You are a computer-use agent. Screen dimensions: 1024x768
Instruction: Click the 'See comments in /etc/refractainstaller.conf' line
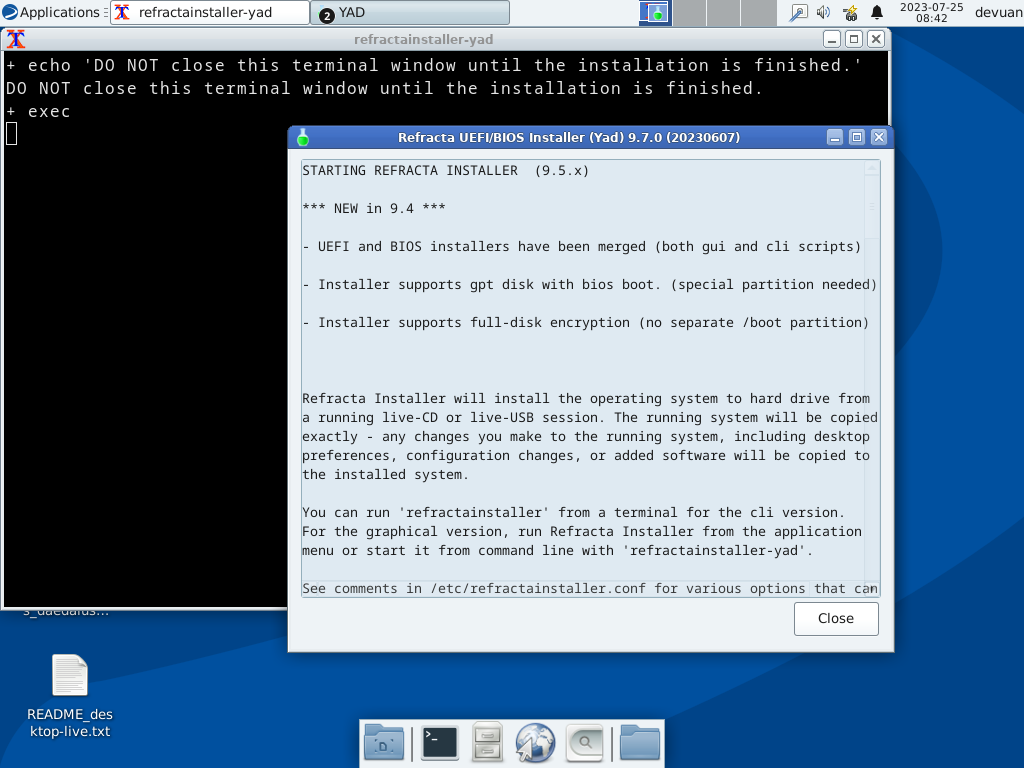[x=590, y=588]
